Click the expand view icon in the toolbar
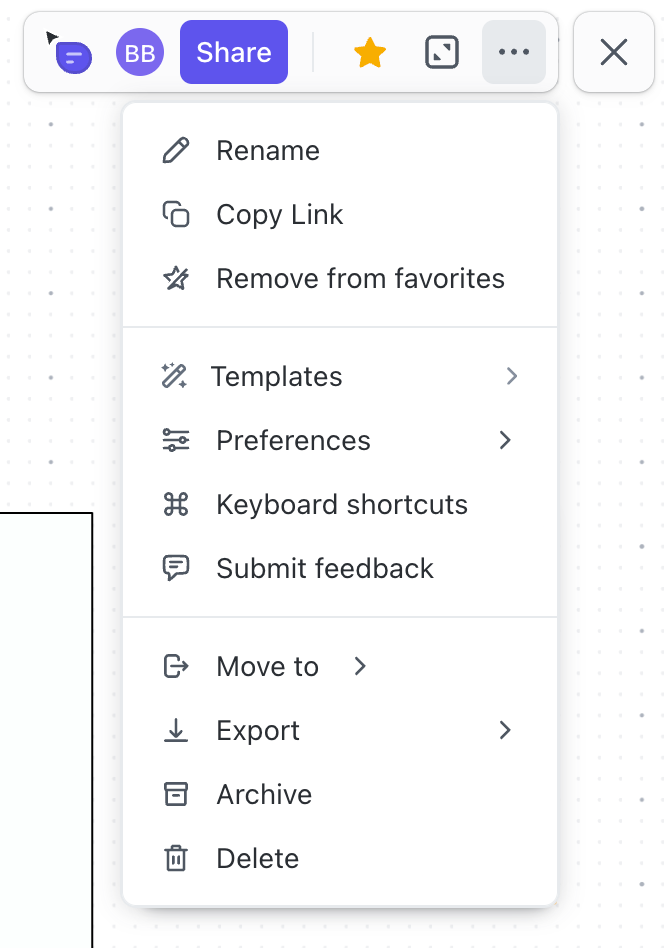Viewport: 664px width, 948px height. 441,51
